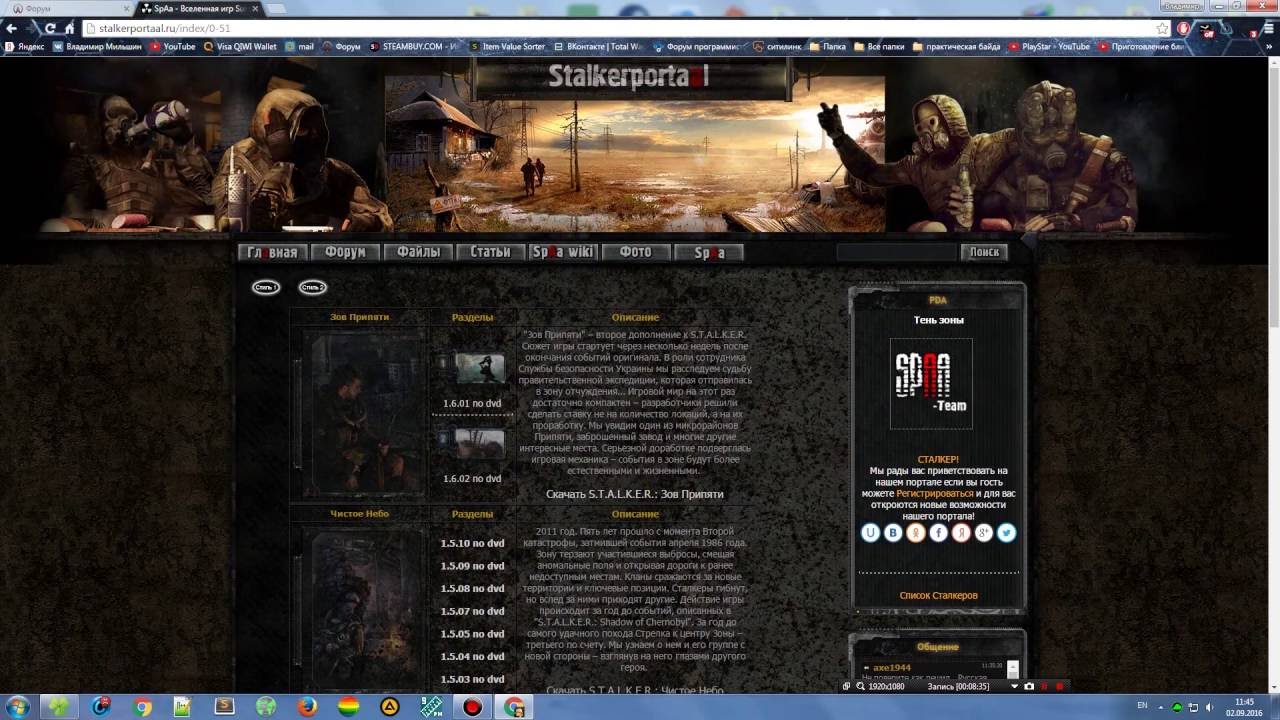
Task: Open AIMP from the taskbar
Action: point(390,707)
